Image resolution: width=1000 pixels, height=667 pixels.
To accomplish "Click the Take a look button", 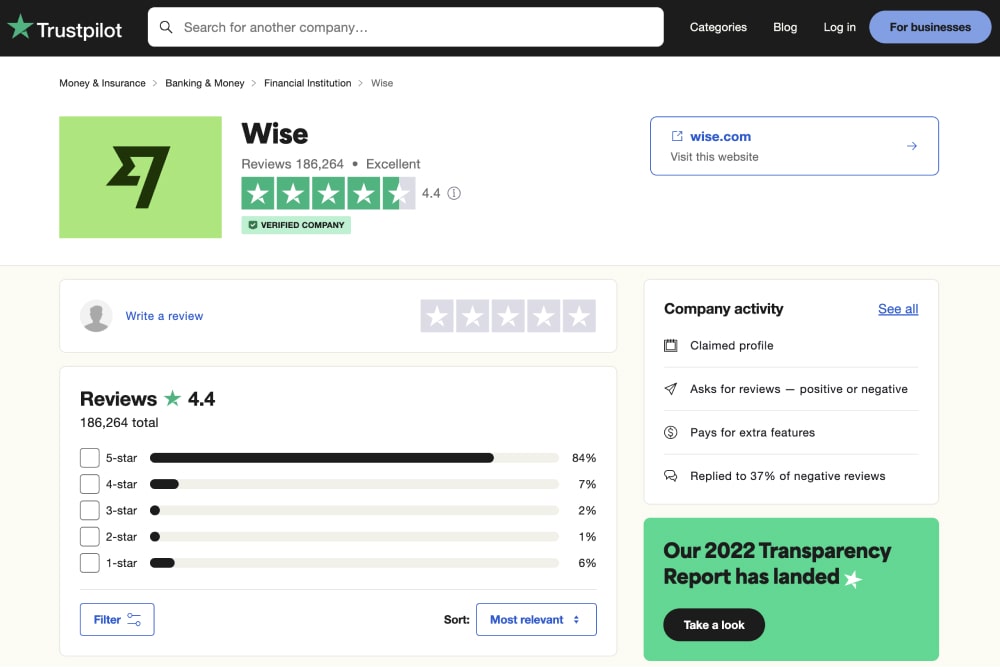I will (x=714, y=625).
